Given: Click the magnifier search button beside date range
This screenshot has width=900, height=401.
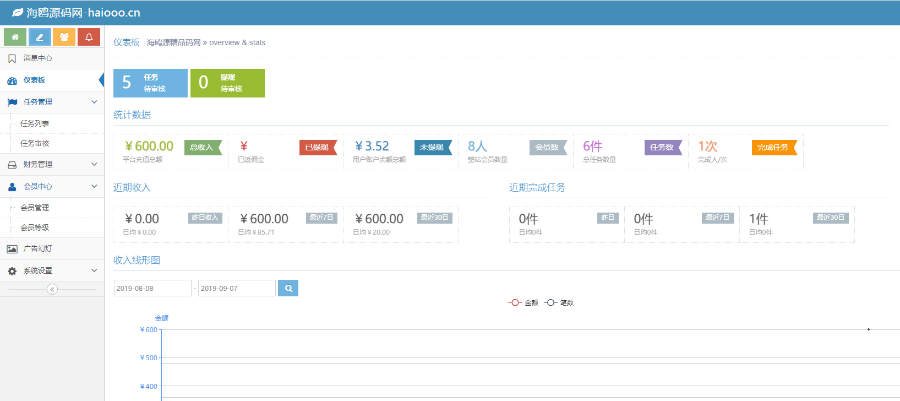Looking at the screenshot, I should click(288, 288).
